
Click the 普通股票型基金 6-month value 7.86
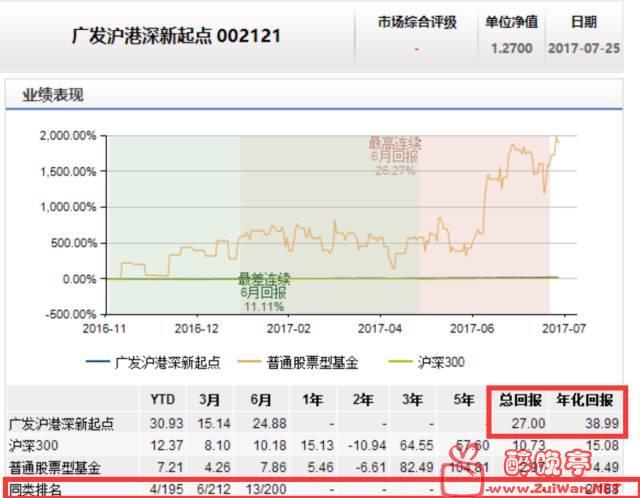click(273, 467)
